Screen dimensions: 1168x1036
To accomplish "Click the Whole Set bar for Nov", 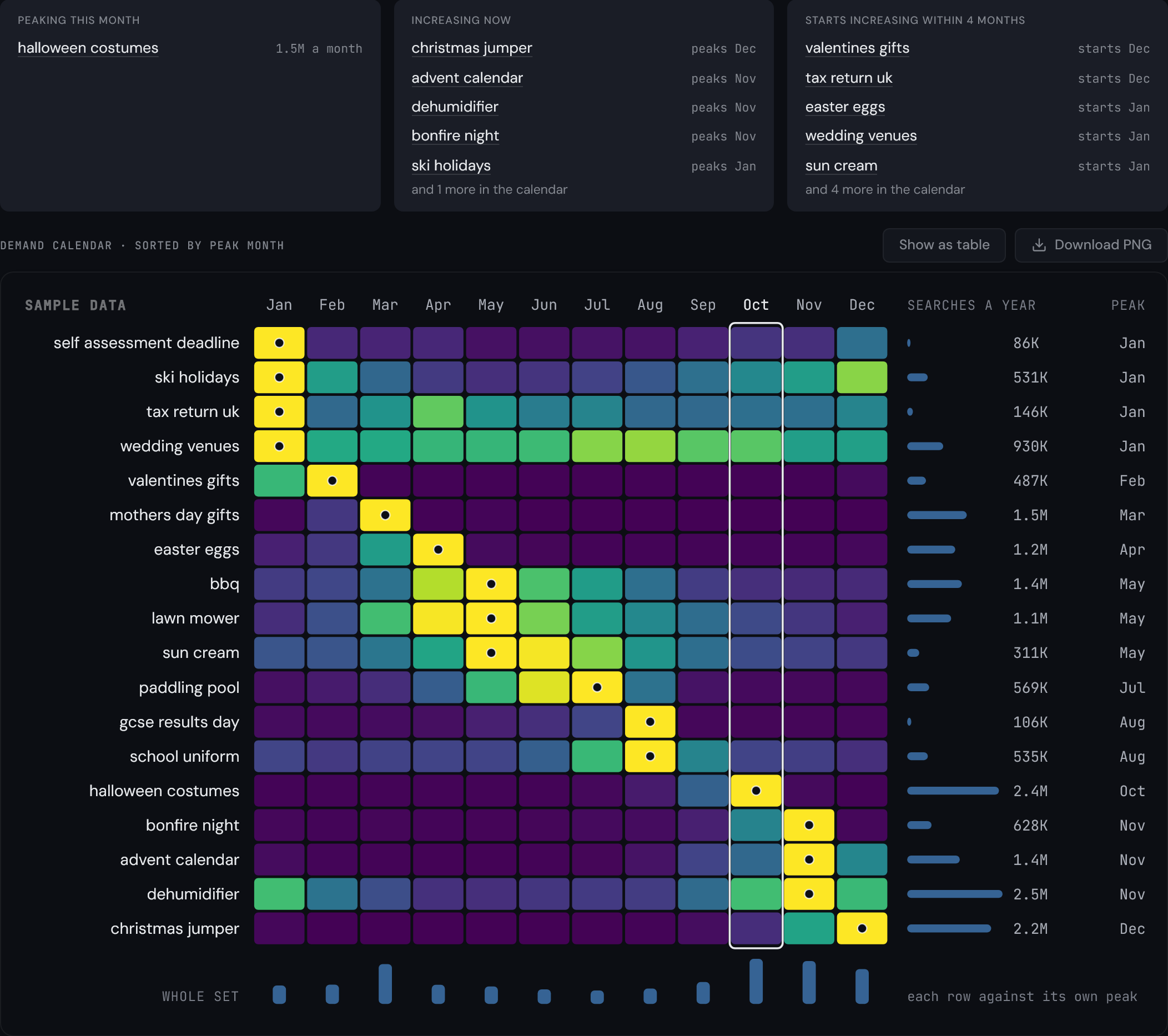I will 809,982.
